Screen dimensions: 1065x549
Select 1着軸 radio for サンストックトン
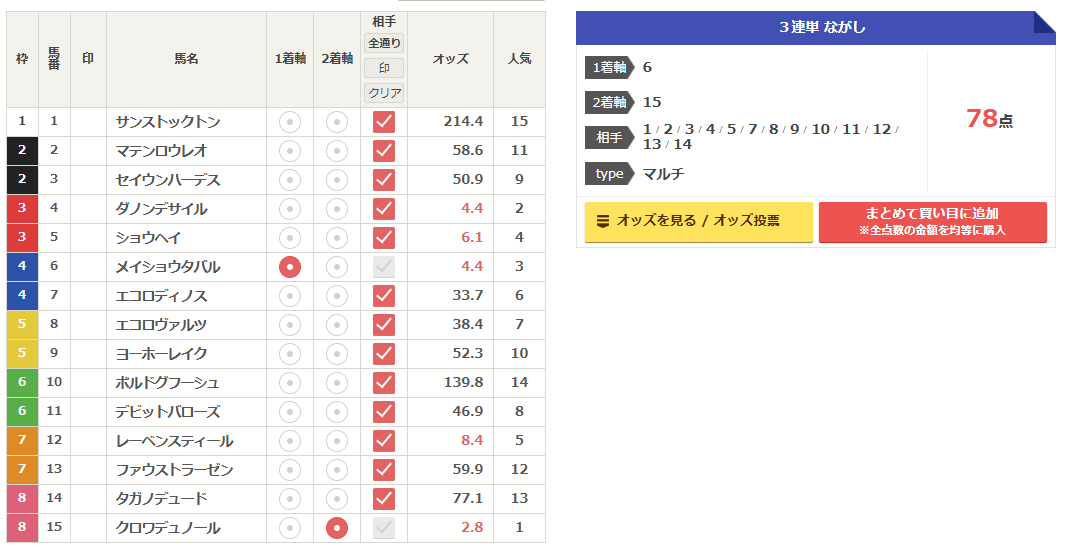(x=290, y=122)
